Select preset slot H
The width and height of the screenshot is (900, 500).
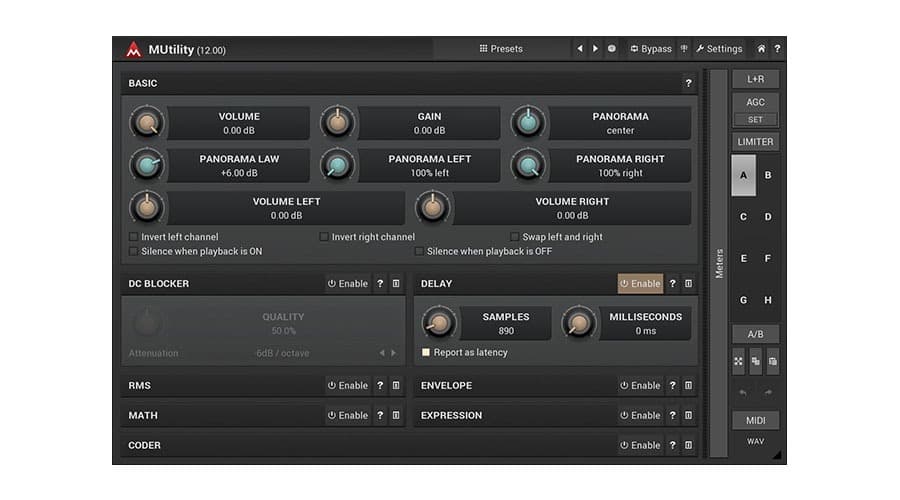pyautogui.click(x=768, y=300)
